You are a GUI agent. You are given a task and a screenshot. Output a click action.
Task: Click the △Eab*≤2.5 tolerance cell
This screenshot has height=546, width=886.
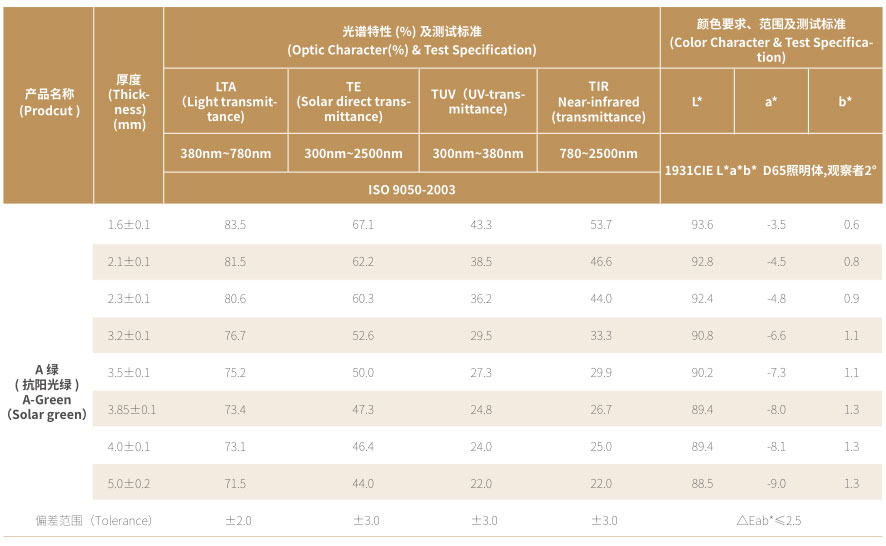tap(769, 520)
